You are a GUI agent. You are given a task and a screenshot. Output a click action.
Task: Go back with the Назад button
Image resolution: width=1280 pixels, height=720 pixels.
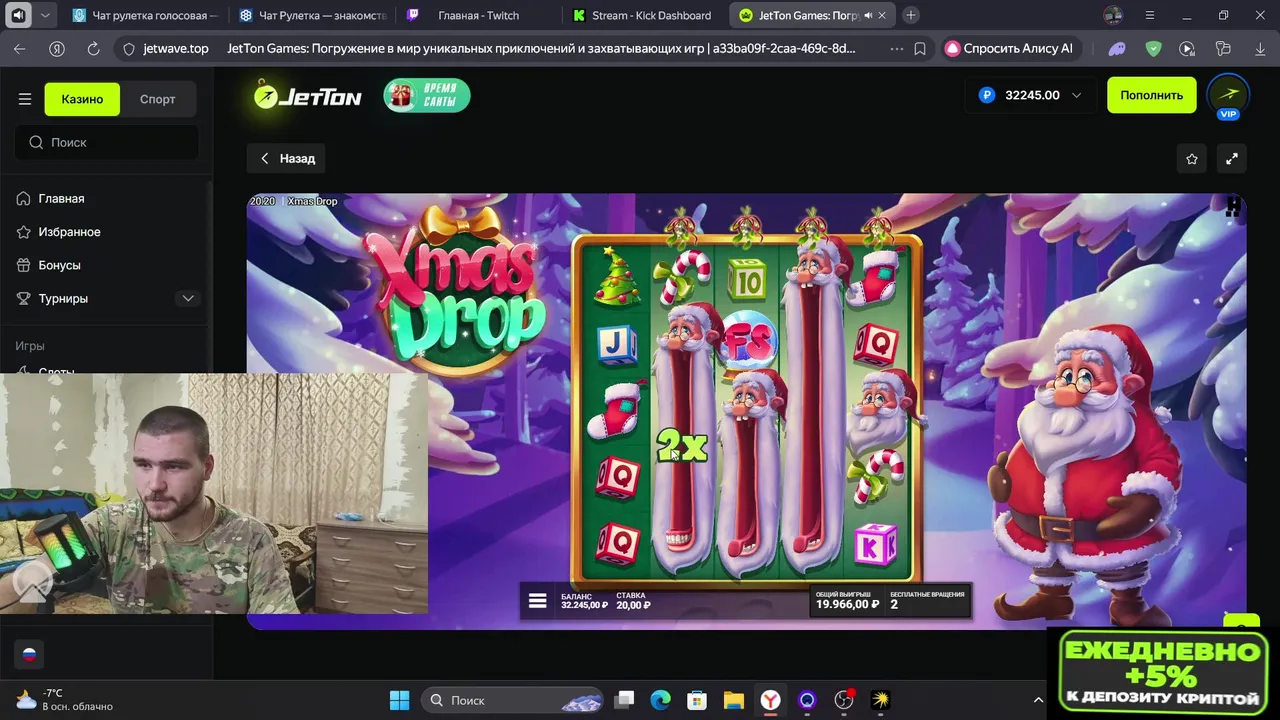[288, 158]
